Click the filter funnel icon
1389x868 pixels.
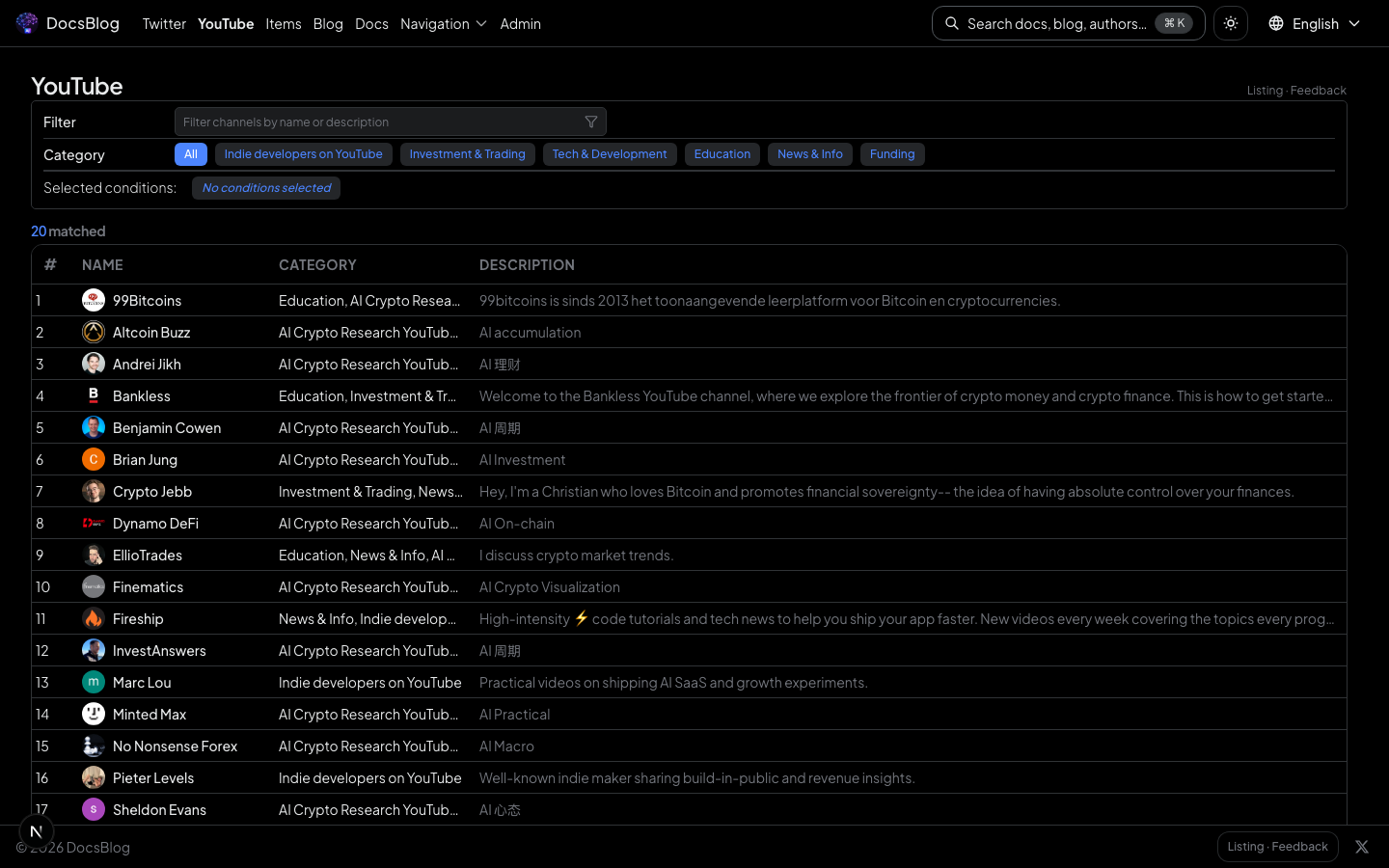(x=591, y=122)
